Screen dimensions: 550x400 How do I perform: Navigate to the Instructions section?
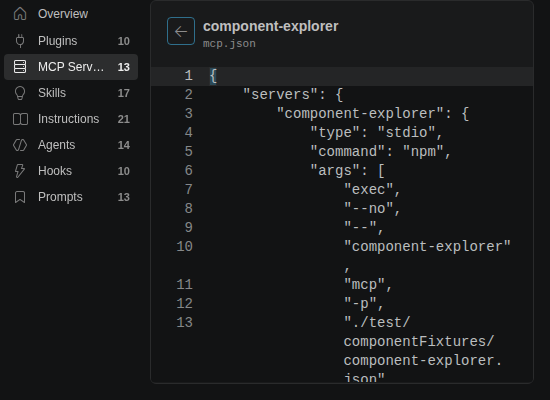(71, 119)
